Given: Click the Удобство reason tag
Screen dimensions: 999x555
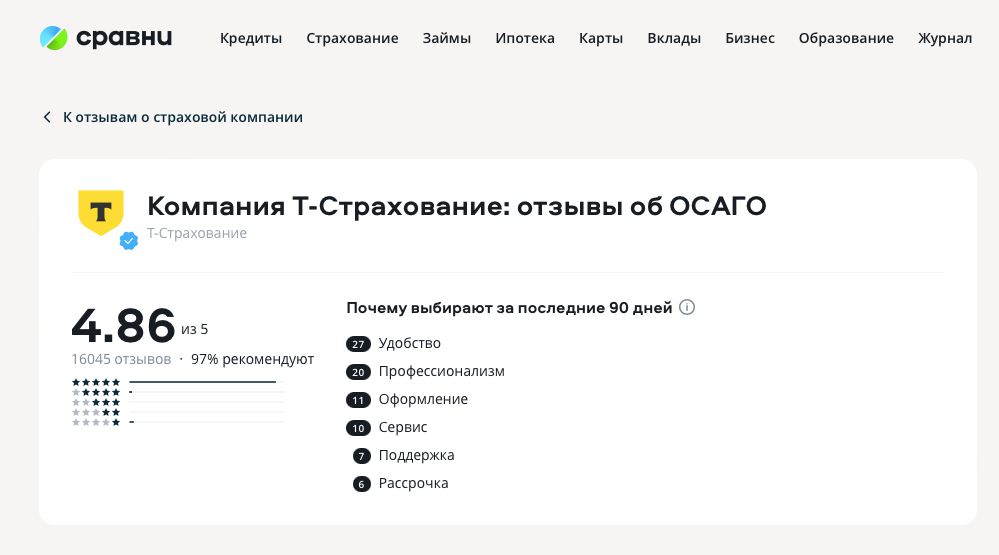Looking at the screenshot, I should [x=410, y=343].
